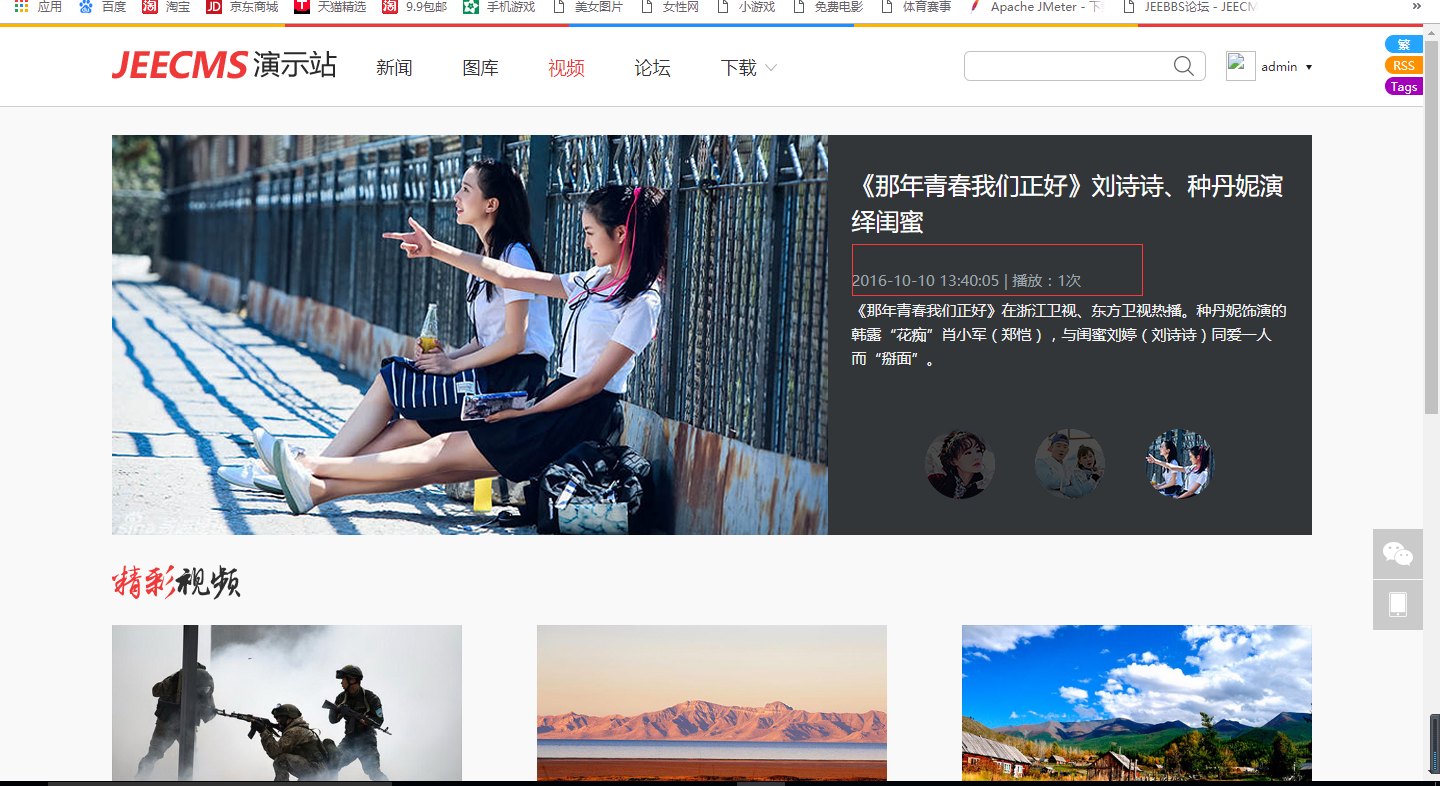This screenshot has width=1440, height=786.
Task: Open the Tags button
Action: click(x=1404, y=86)
